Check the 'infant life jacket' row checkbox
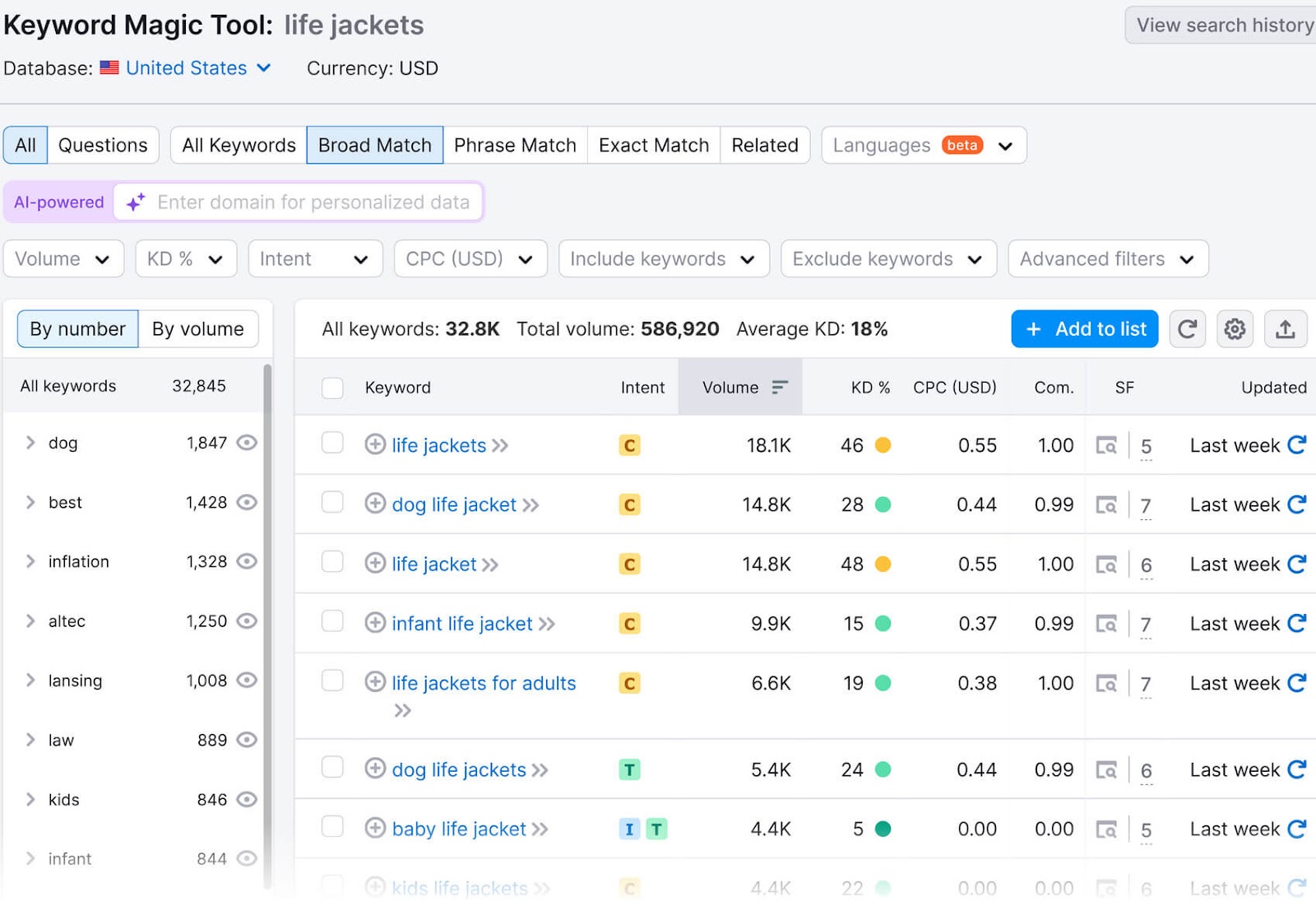 tap(332, 621)
